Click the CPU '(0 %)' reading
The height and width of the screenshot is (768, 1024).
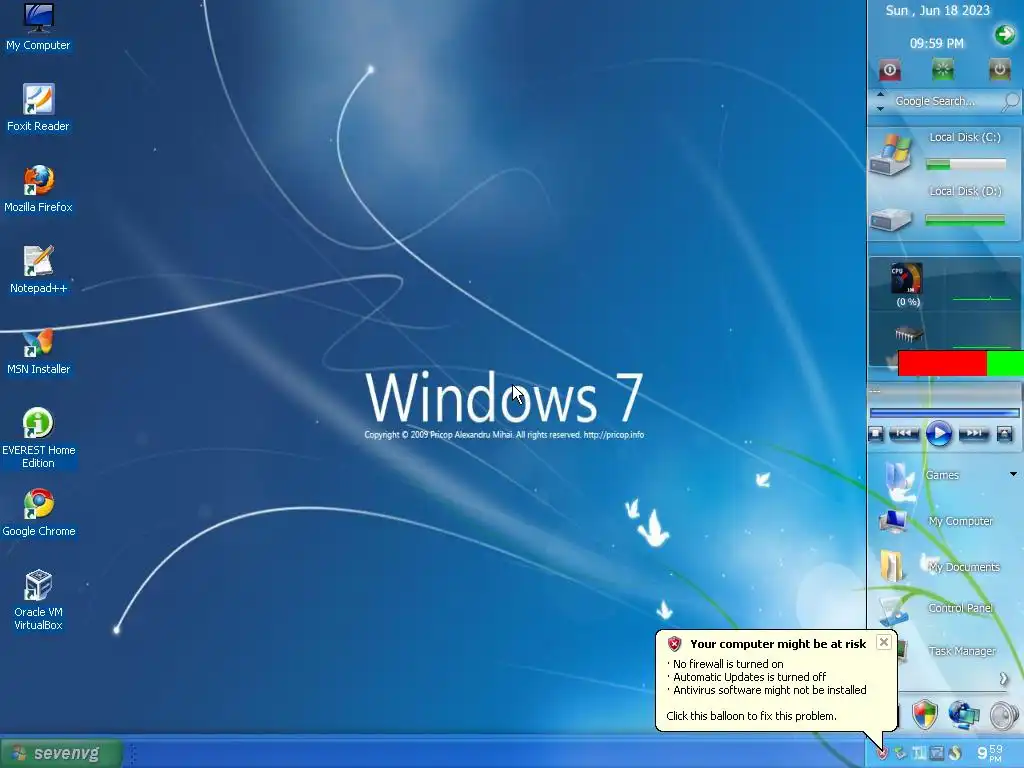point(908,302)
